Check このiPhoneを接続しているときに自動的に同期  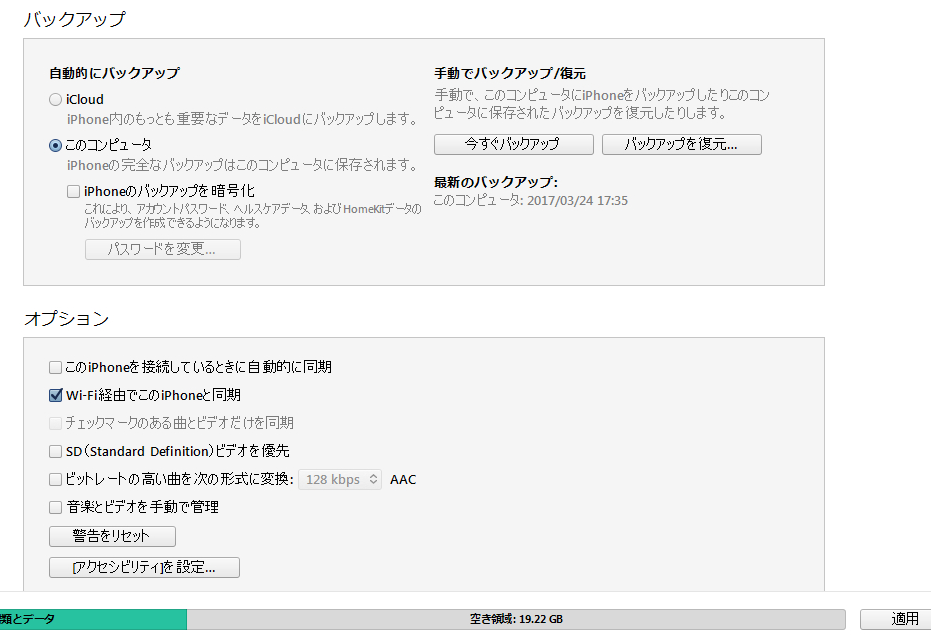[55, 367]
